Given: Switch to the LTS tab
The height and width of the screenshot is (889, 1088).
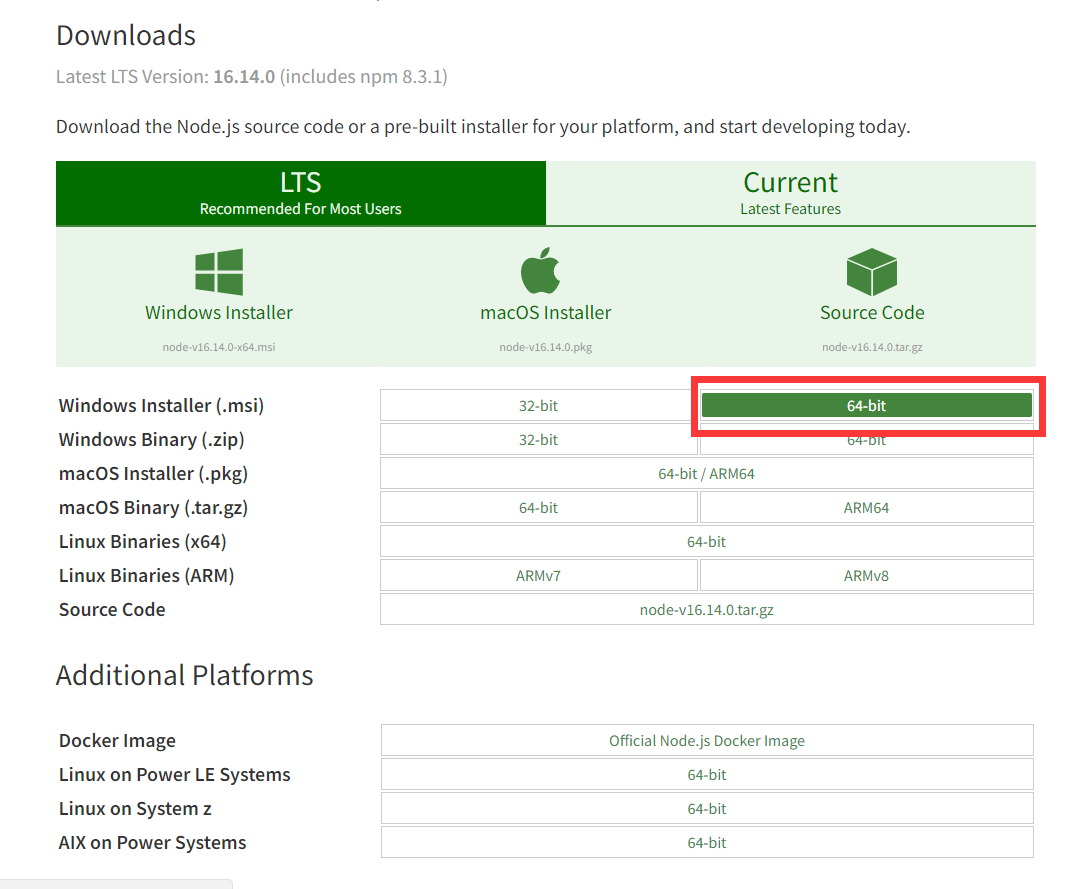Looking at the screenshot, I should click(300, 193).
